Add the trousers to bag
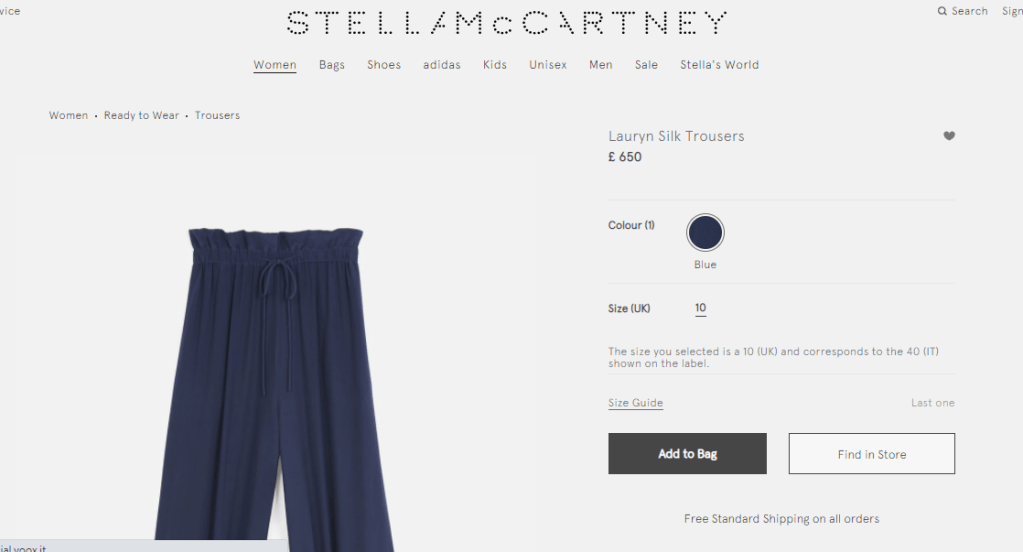1023x552 pixels. (687, 453)
